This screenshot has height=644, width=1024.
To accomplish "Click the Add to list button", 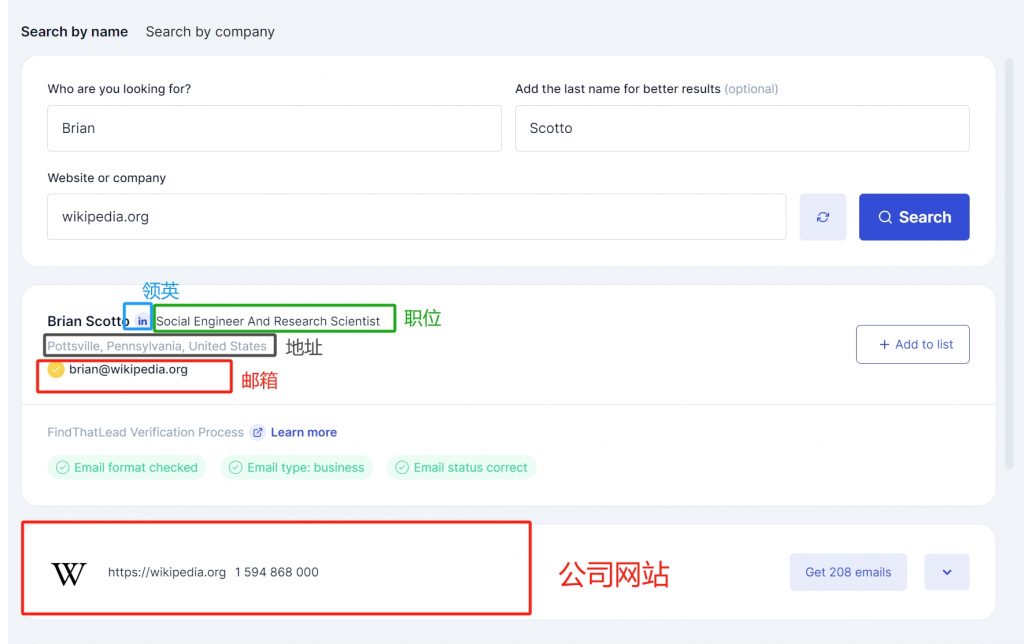I will coord(913,344).
